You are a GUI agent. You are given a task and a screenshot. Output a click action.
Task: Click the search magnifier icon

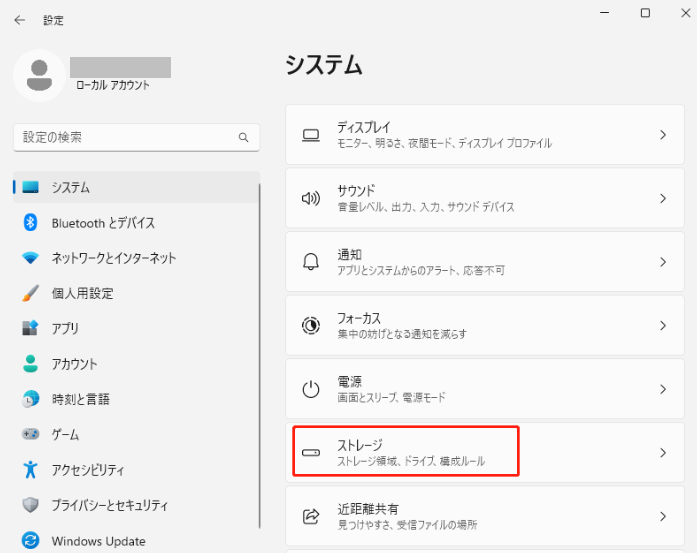pos(243,137)
